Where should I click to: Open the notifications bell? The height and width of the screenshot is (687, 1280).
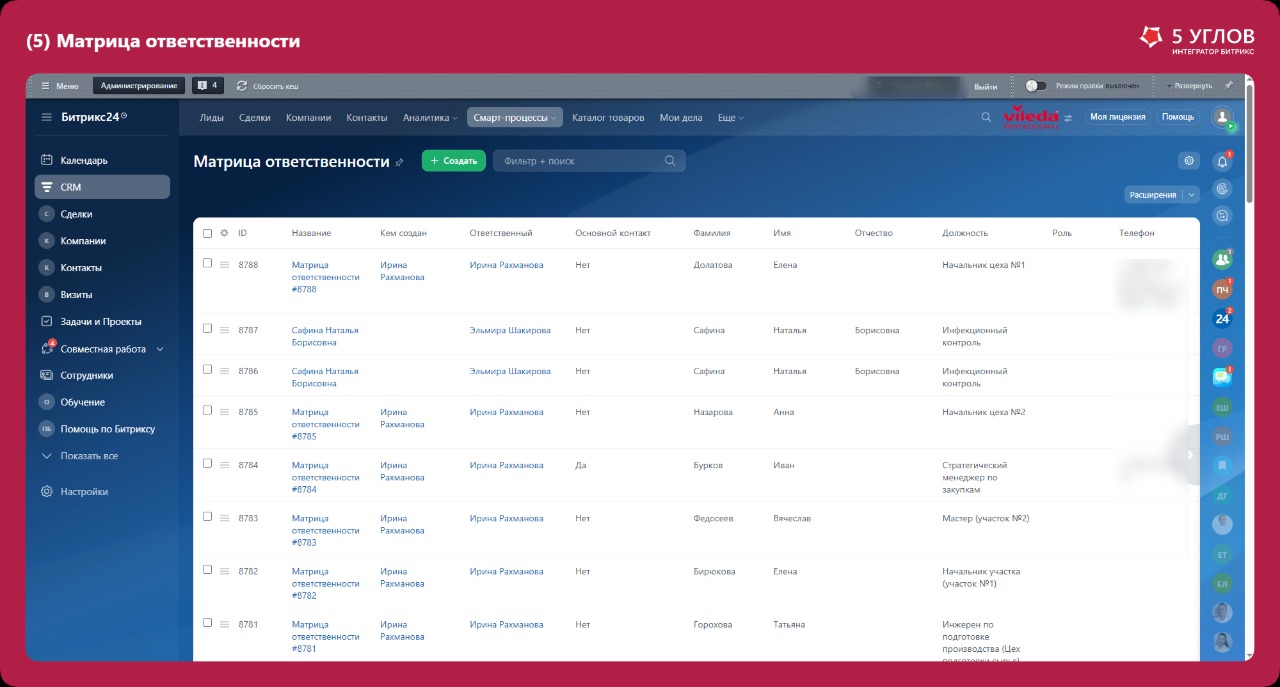click(1221, 161)
